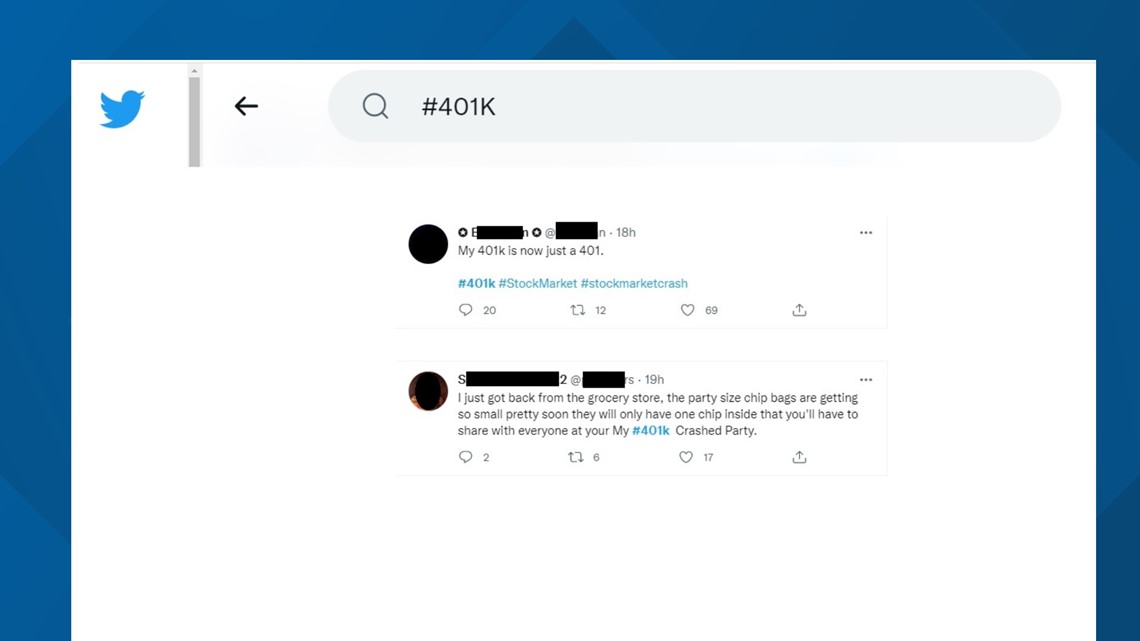Screen dimensions: 1140x641
Task: Open more options on second tweet
Action: (865, 379)
